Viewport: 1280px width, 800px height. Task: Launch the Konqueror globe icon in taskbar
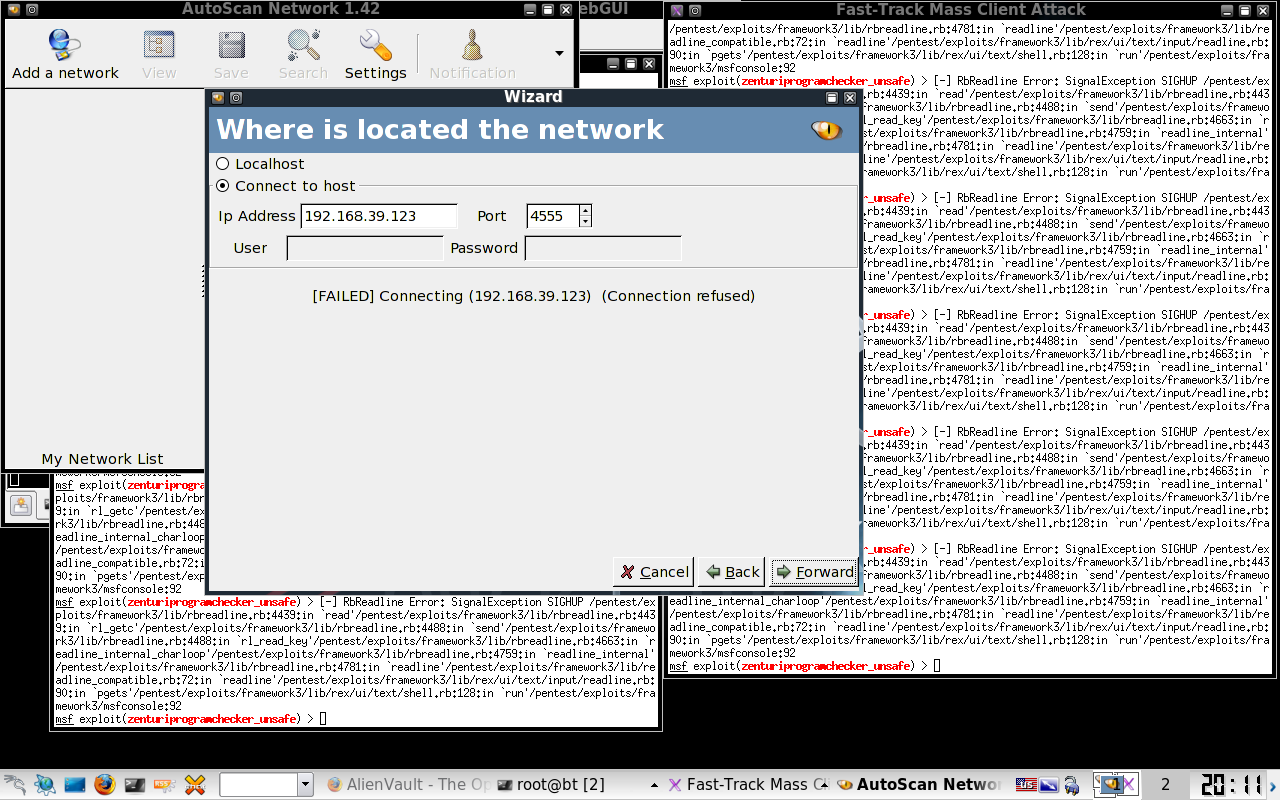coord(44,785)
